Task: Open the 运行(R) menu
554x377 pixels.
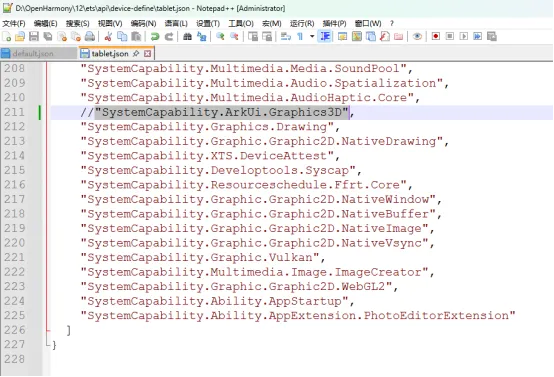Action: pyautogui.click(x=302, y=23)
